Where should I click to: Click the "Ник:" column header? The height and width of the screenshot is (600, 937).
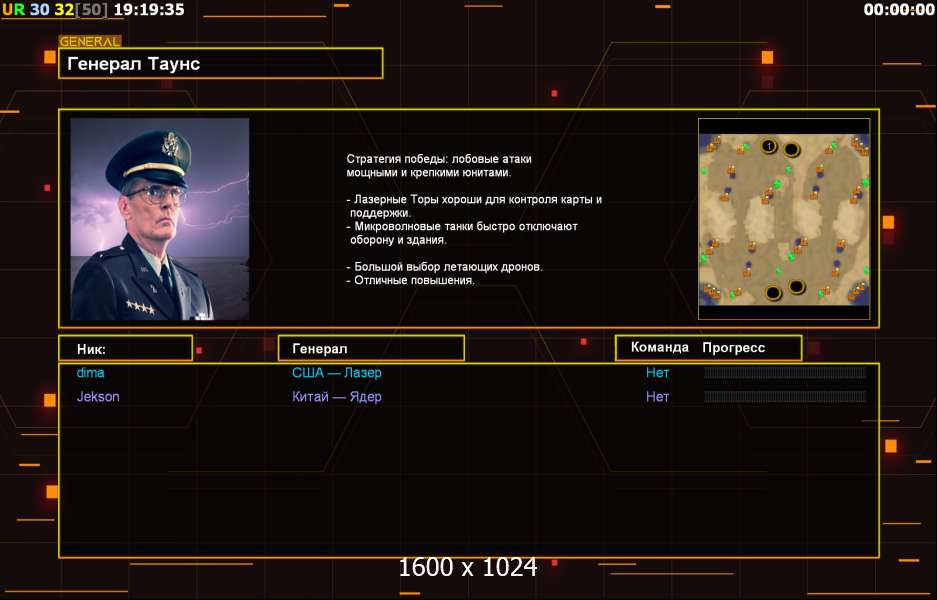click(x=125, y=348)
